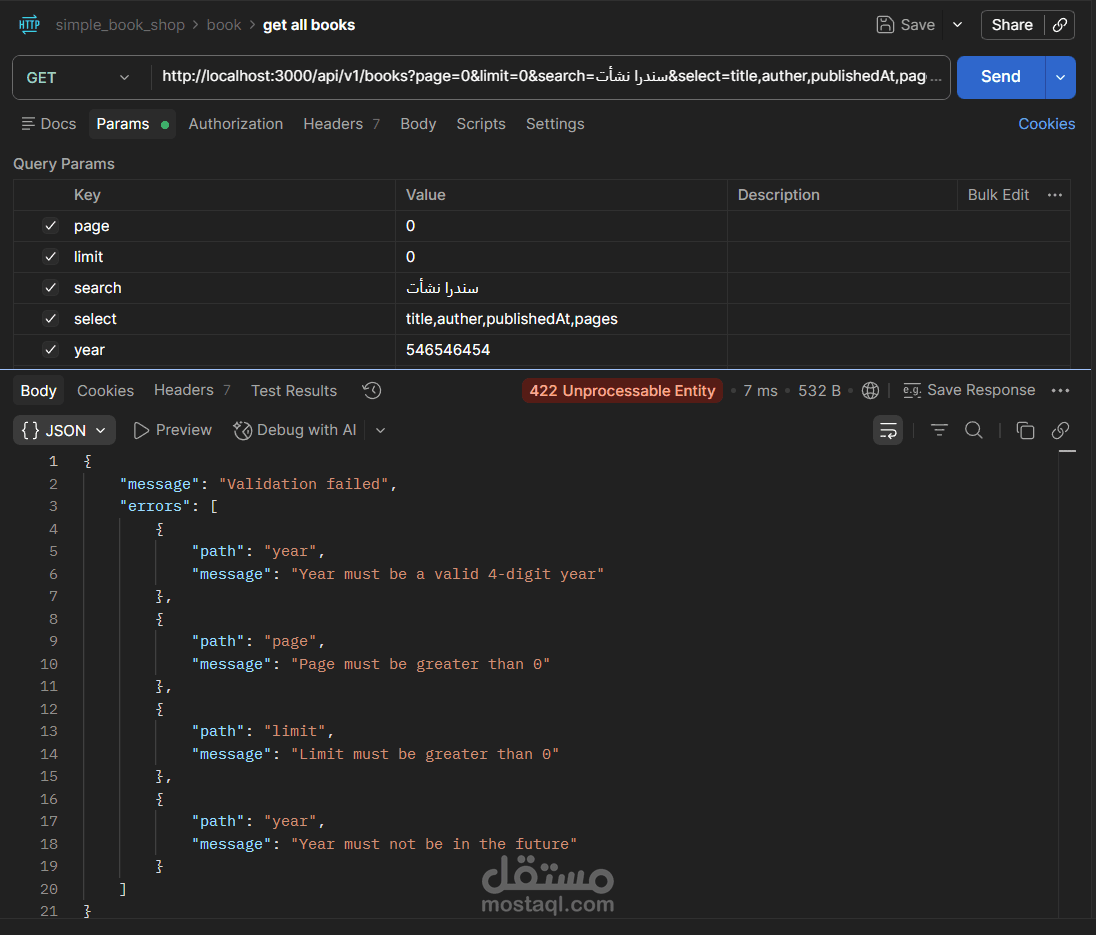Open the arrow dropdown beside Send
The width and height of the screenshot is (1096, 935).
[1060, 77]
